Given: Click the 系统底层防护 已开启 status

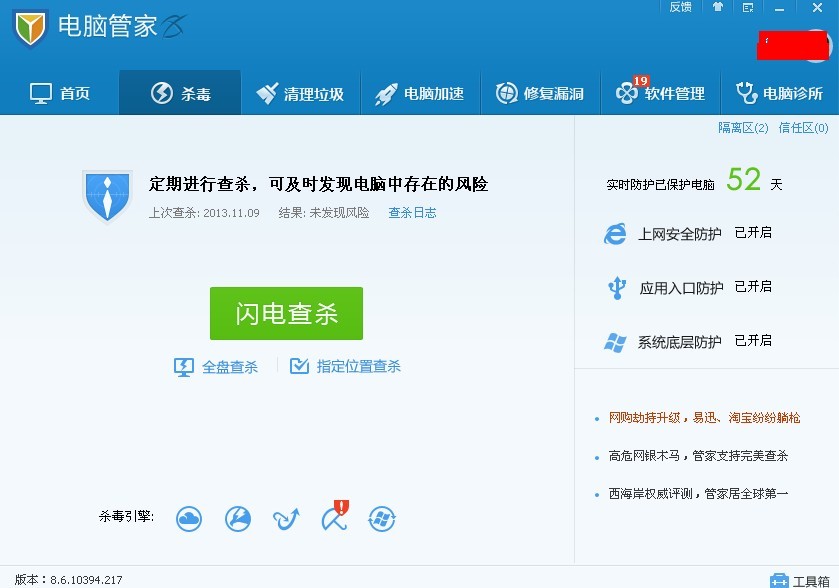Looking at the screenshot, I should pos(753,341).
